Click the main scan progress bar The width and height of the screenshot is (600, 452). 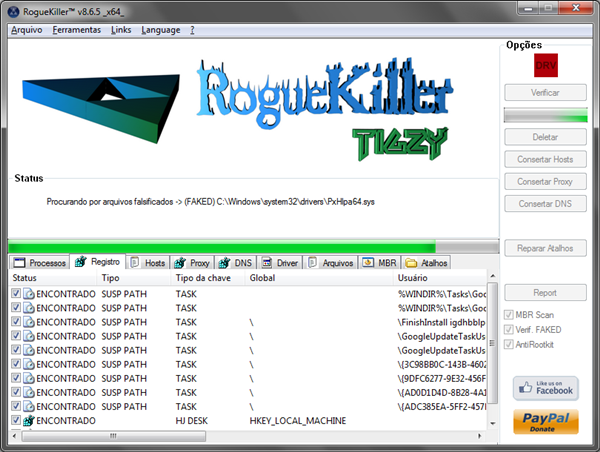(253, 246)
